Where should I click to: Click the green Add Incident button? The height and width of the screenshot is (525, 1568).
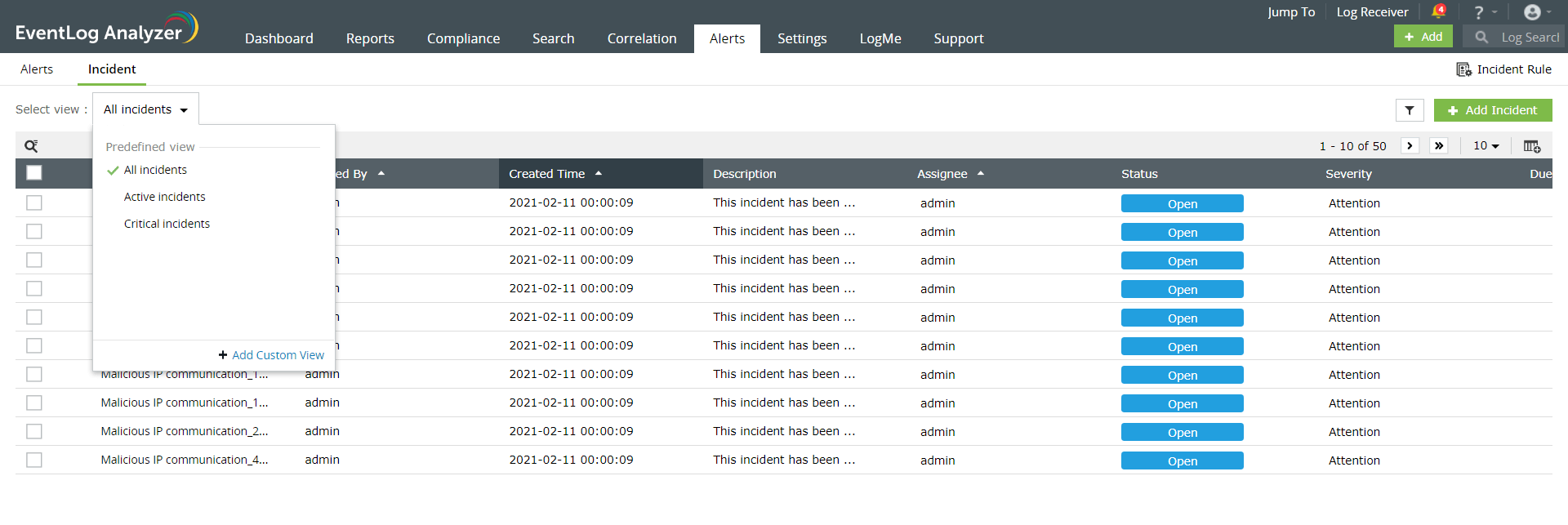coord(1492,110)
